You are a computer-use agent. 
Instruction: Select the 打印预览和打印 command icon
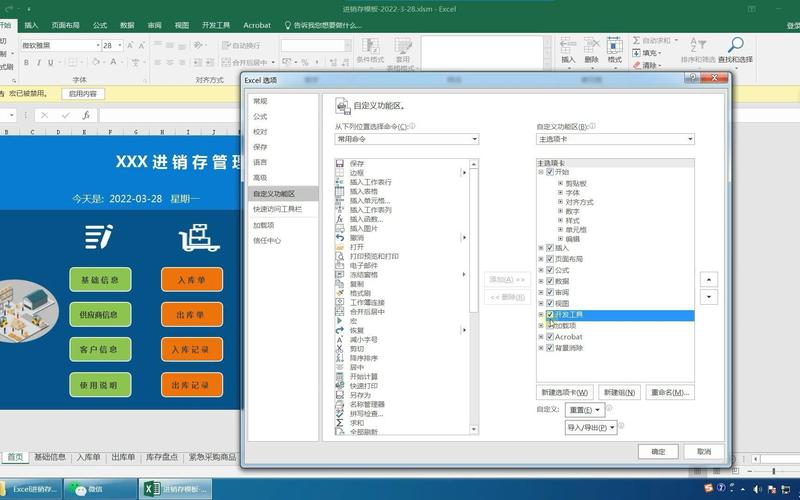pos(339,256)
